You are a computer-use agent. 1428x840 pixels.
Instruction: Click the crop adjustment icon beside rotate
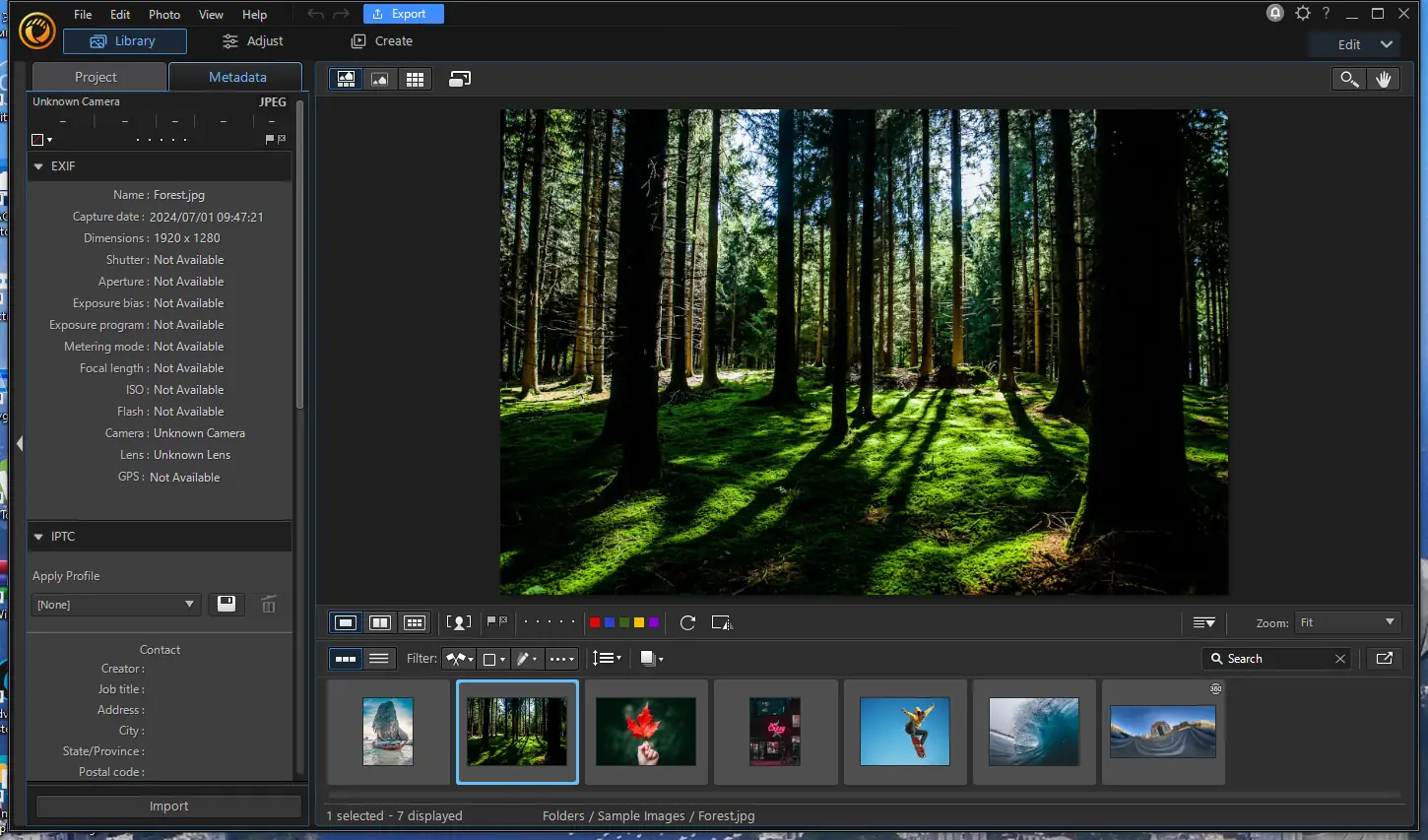722,622
